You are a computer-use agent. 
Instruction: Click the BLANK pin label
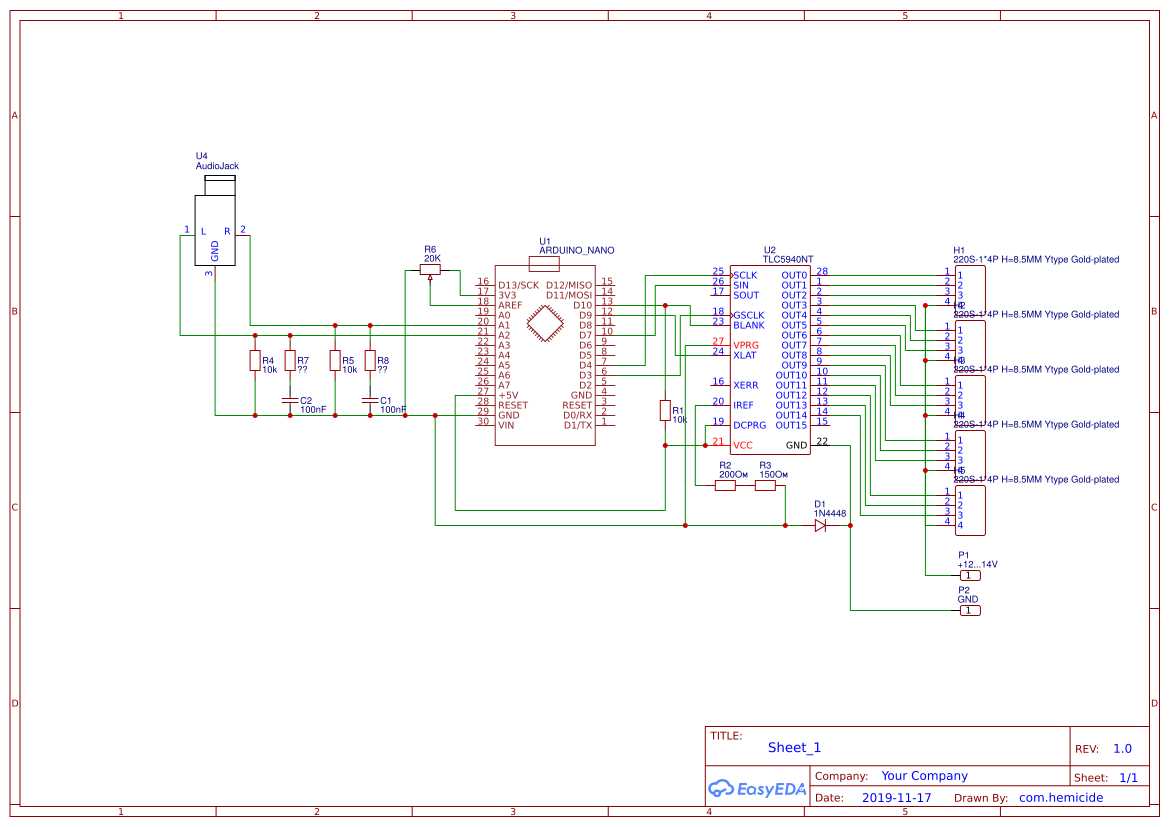(748, 325)
